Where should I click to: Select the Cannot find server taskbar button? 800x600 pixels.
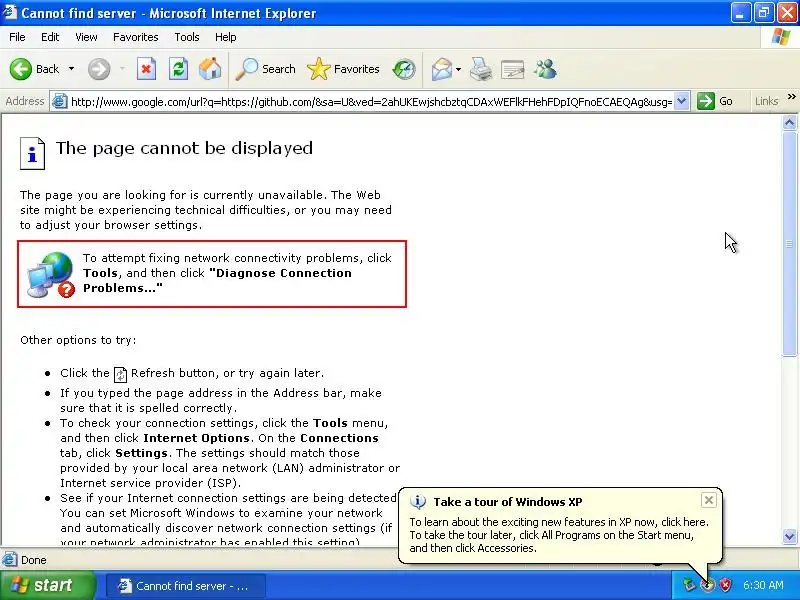186,586
